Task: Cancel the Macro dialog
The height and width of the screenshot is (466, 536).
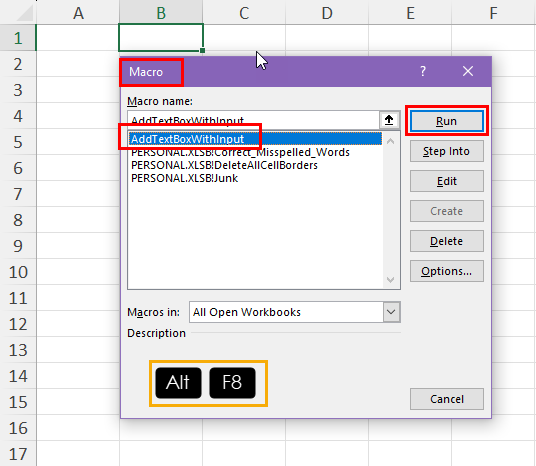Action: (x=446, y=399)
